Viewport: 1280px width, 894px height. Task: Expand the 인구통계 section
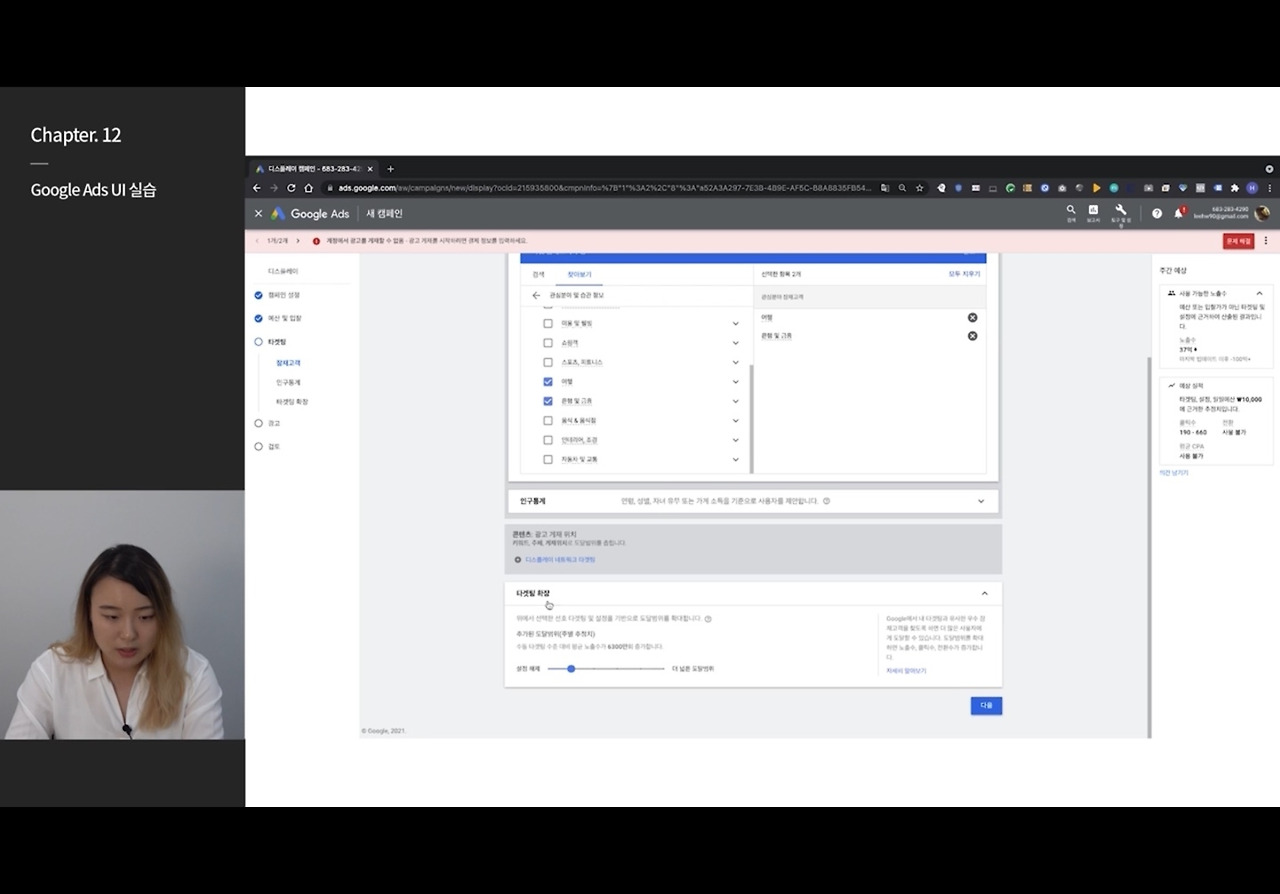click(981, 501)
